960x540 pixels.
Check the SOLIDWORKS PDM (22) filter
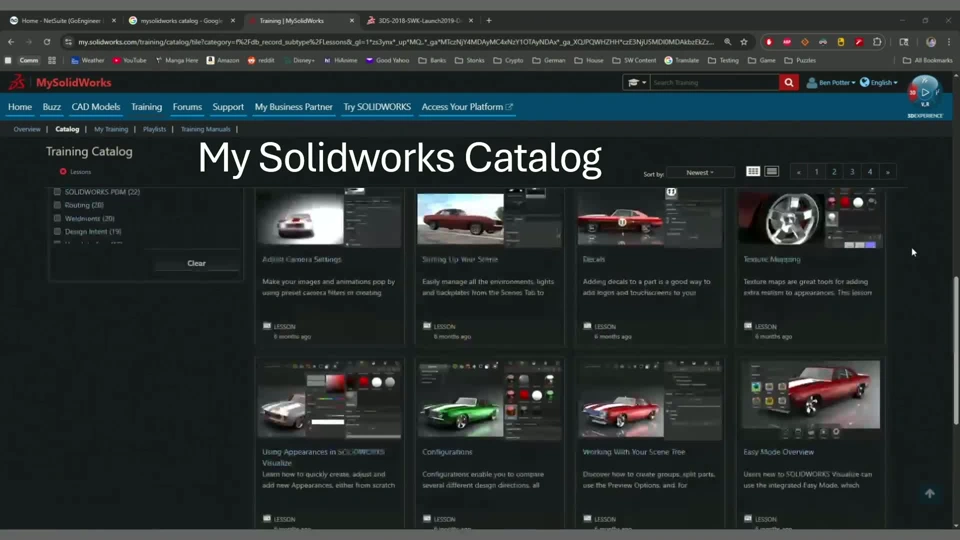point(58,192)
